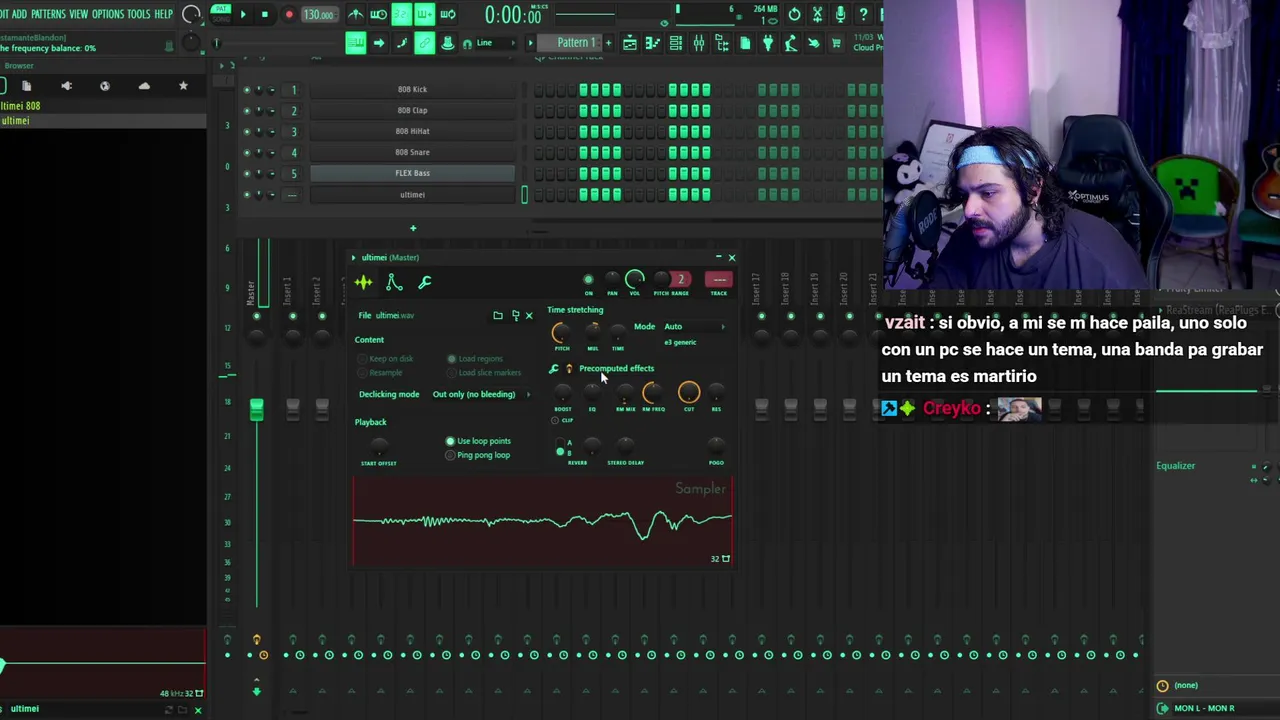Click the microphone recording icon at top right
The height and width of the screenshot is (720, 1280).
pos(840,14)
